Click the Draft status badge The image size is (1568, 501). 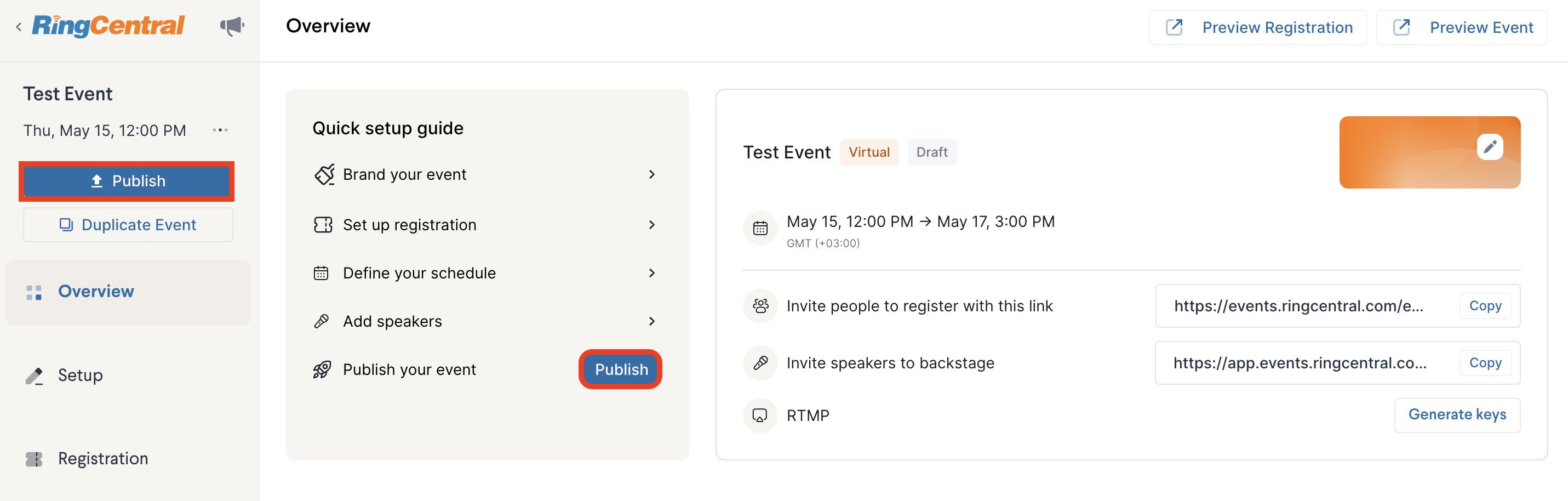click(931, 152)
